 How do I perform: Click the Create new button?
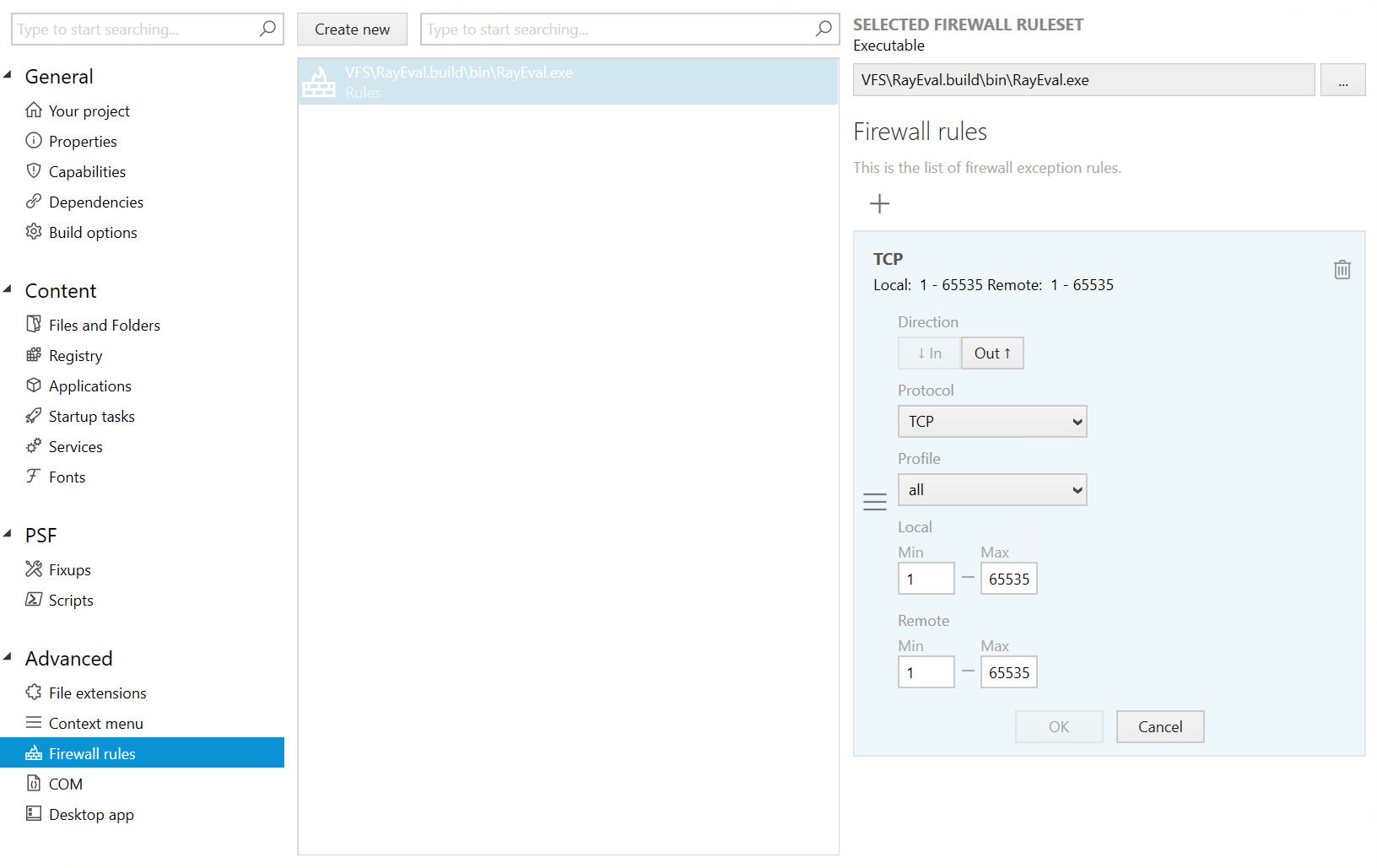click(352, 29)
